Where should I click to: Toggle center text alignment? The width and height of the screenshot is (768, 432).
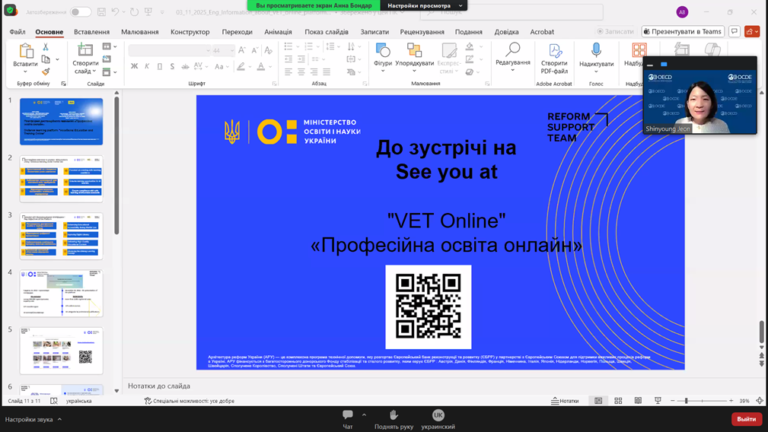click(x=301, y=72)
